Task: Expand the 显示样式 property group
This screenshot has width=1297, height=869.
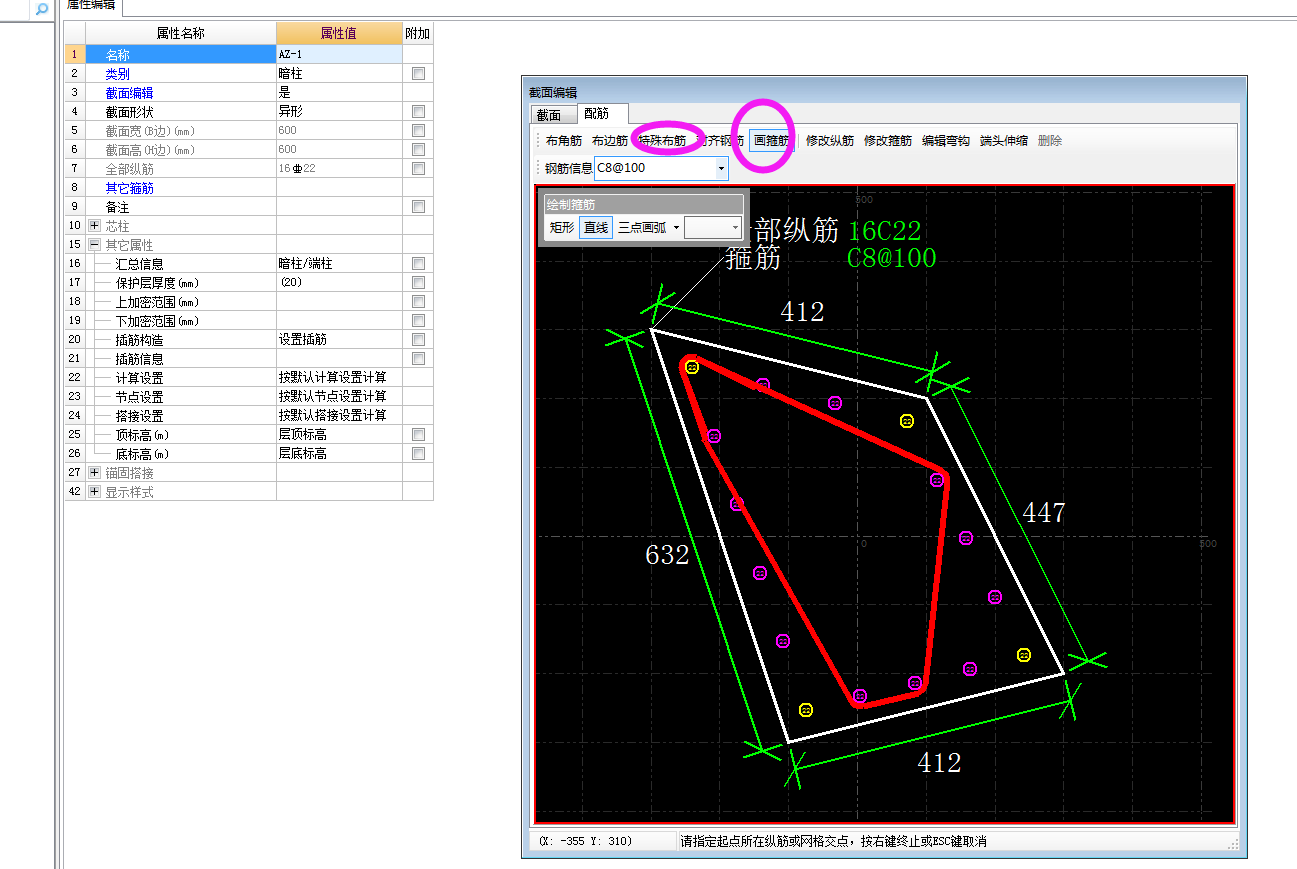Action: [x=94, y=492]
